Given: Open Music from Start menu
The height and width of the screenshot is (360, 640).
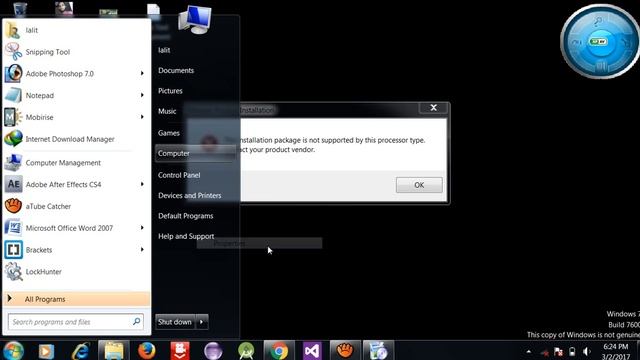Looking at the screenshot, I should pyautogui.click(x=167, y=111).
